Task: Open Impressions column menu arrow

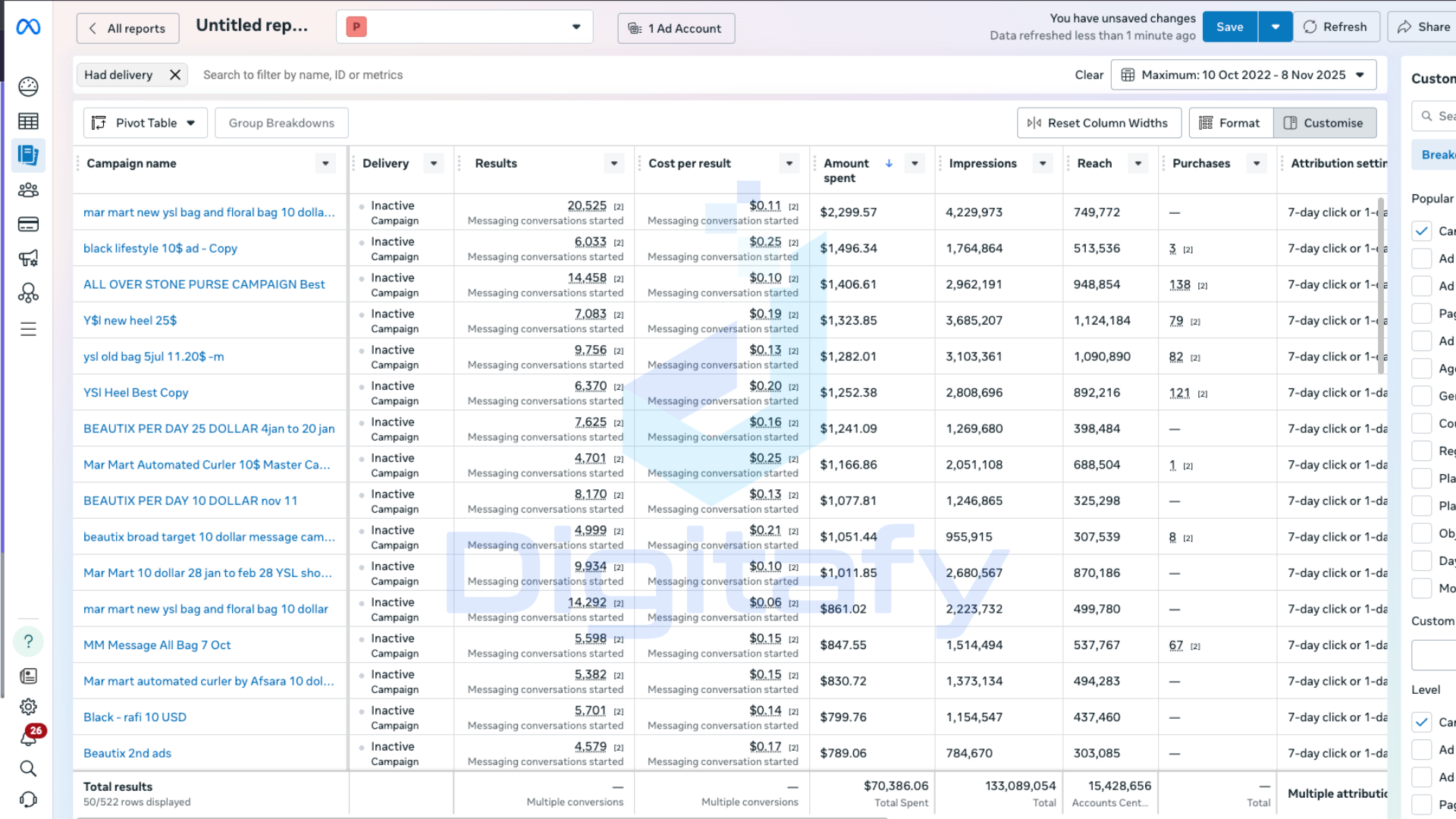Action: [x=1043, y=163]
